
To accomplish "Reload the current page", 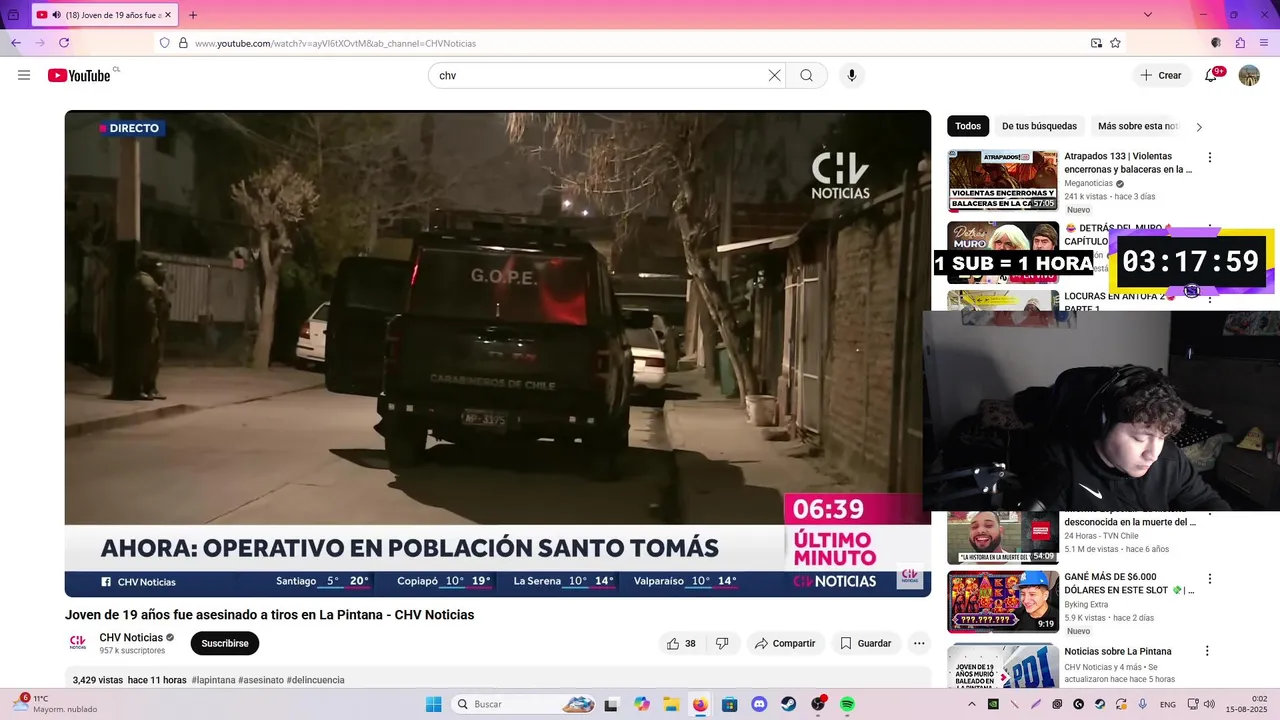I will (x=64, y=43).
